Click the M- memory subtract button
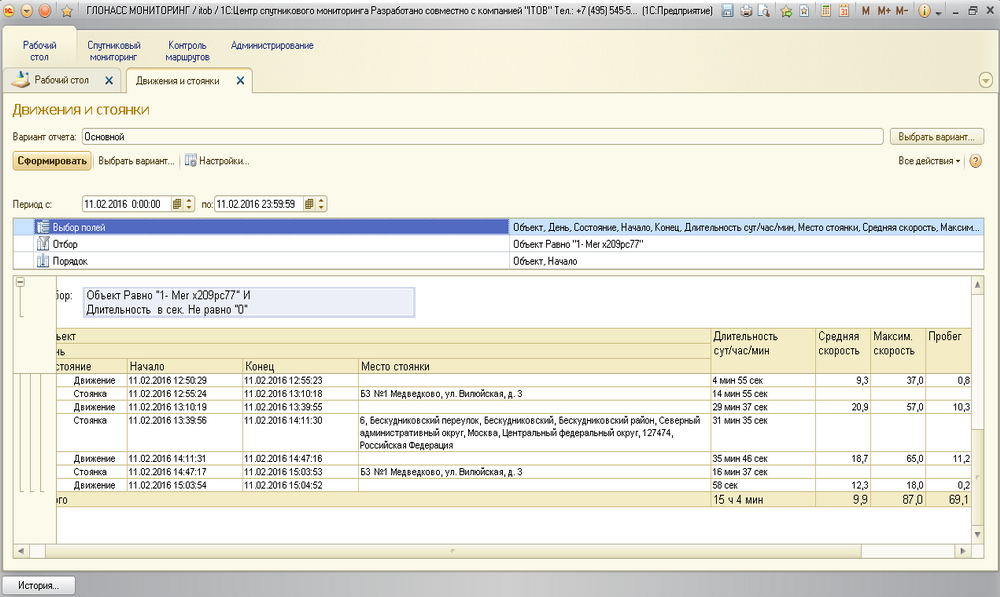The width and height of the screenshot is (1000, 597). (x=902, y=11)
